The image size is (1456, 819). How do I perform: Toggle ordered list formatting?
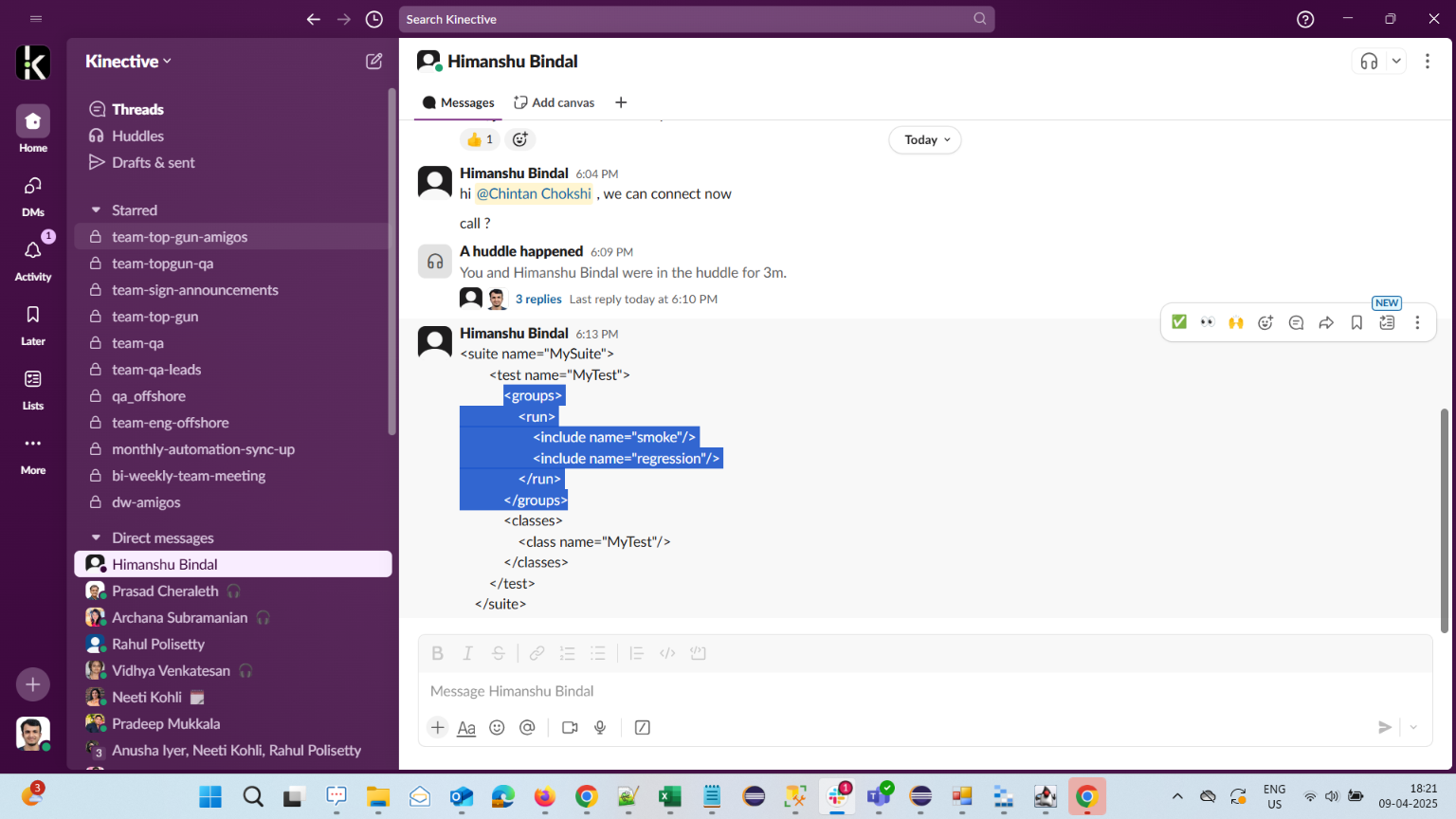coord(567,653)
